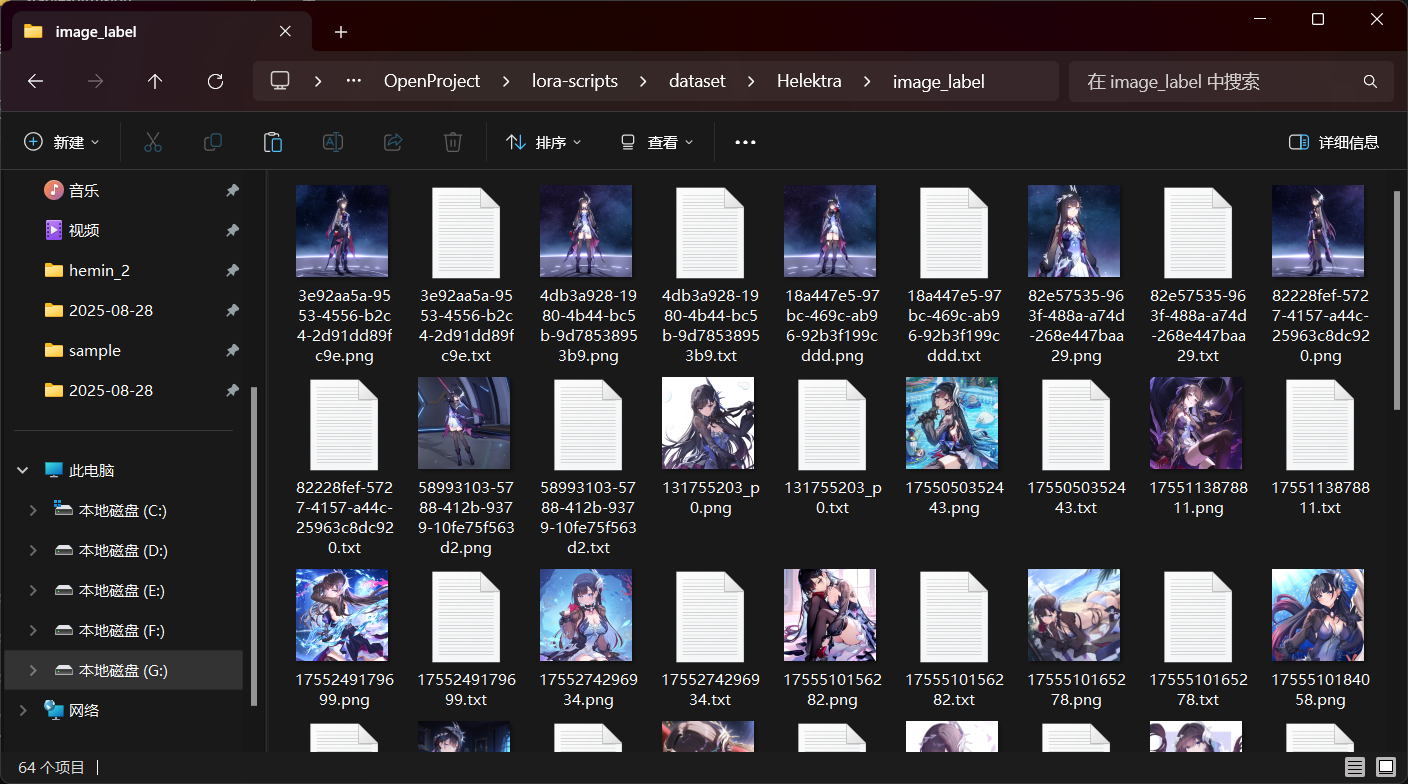Expand subfolders arrow after Helektra breadcrumb
Image resolution: width=1408 pixels, height=784 pixels.
(x=868, y=81)
